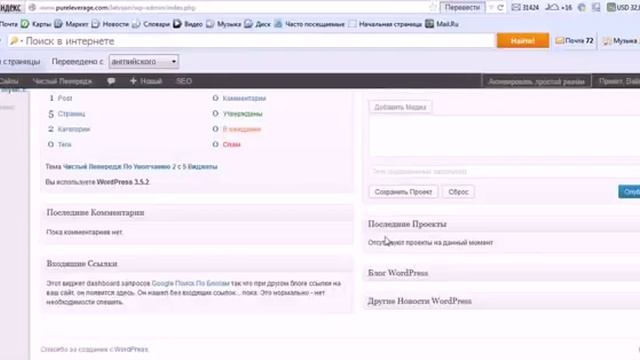
Task: Click WordPress 3.5.2 version text
Action: click(x=123, y=182)
